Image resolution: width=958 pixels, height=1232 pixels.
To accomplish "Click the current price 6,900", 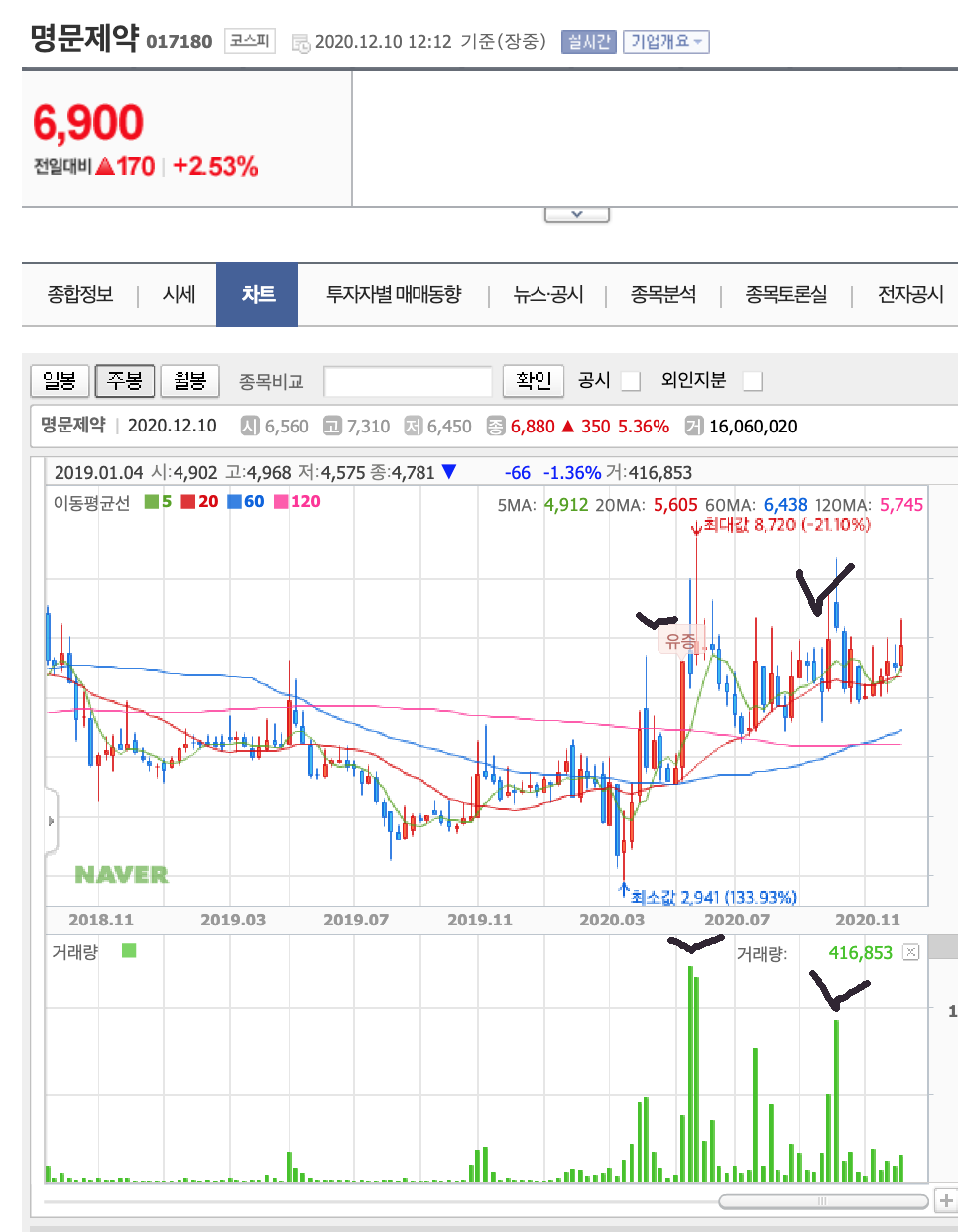I will click(88, 123).
